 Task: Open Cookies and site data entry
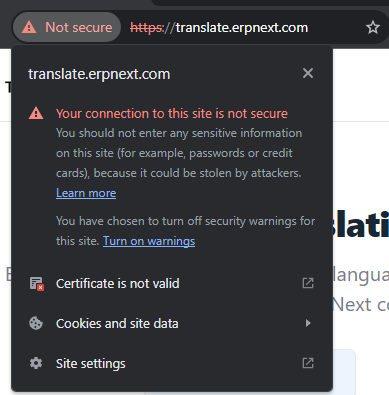172,323
